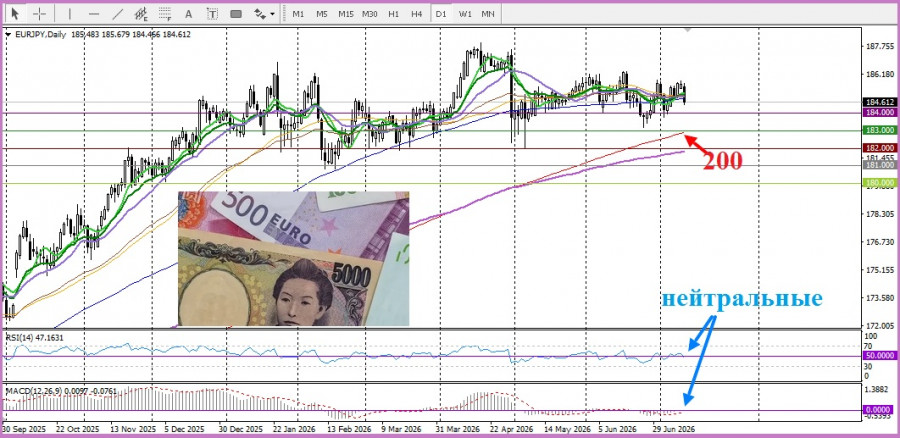900x438 pixels.
Task: Click the 13 Nov 2025 date label
Action: [x=135, y=429]
